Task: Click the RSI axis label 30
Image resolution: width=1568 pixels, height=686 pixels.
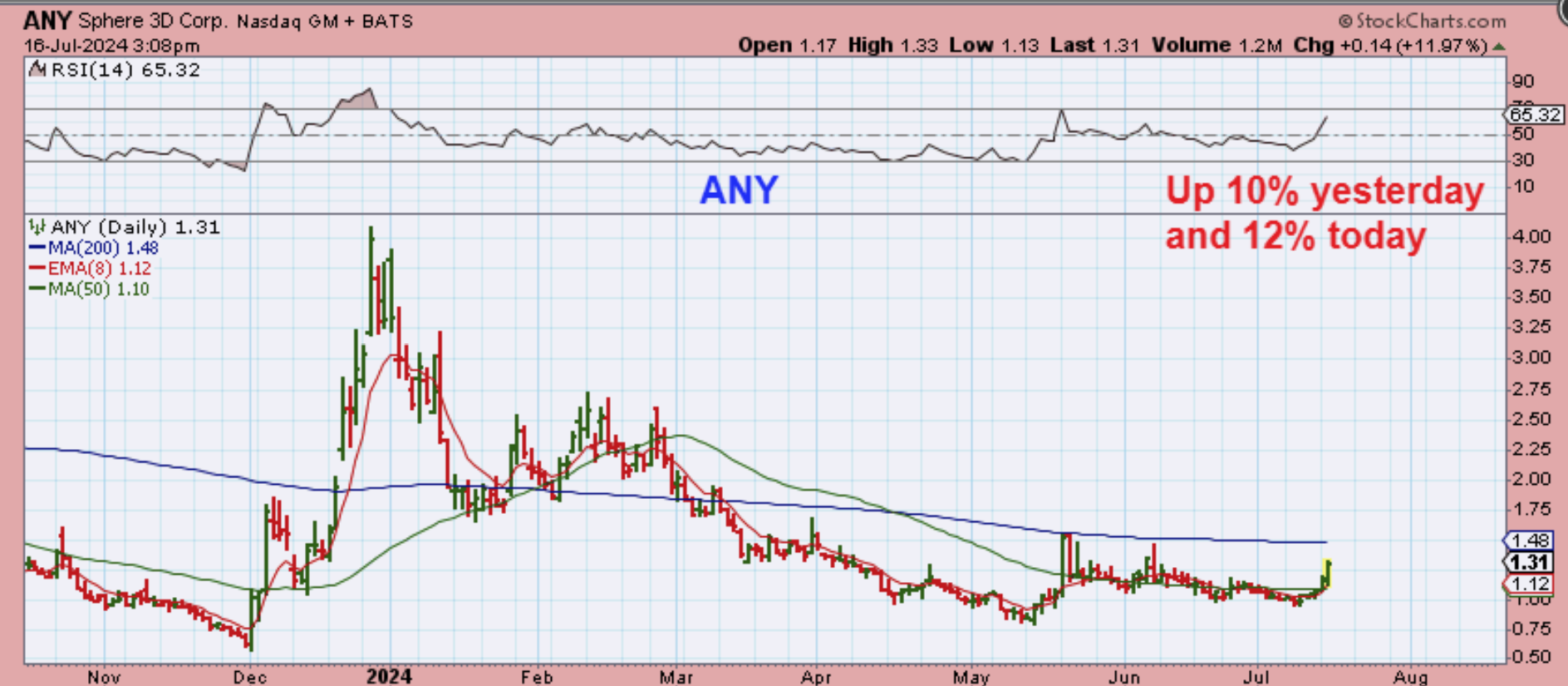Action: click(1523, 160)
